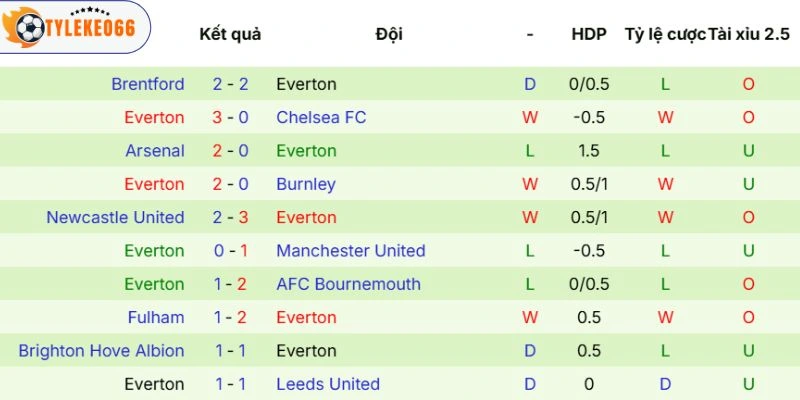Click the 3 - 0 score against Chelsea
The width and height of the screenshot is (800, 400).
point(230,118)
